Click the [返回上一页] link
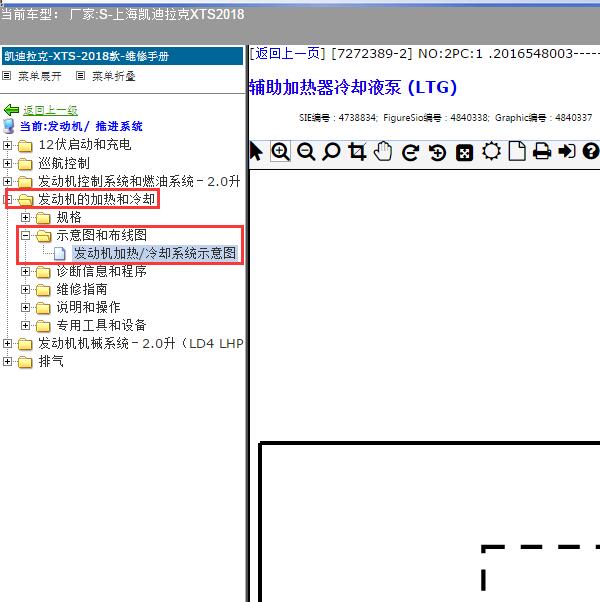 (x=288, y=53)
